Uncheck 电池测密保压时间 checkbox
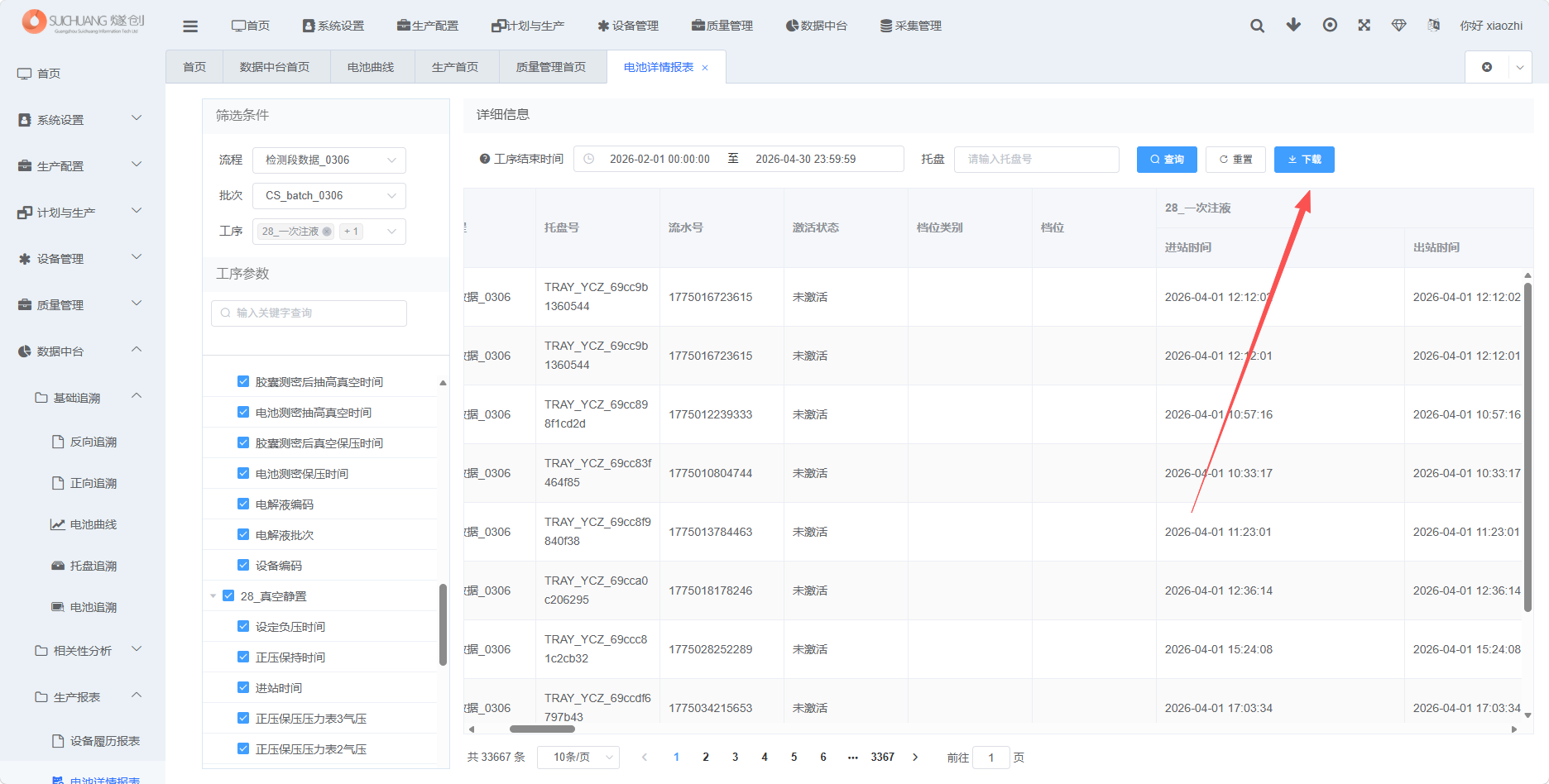Screen dimensions: 1549x784 pos(243,473)
